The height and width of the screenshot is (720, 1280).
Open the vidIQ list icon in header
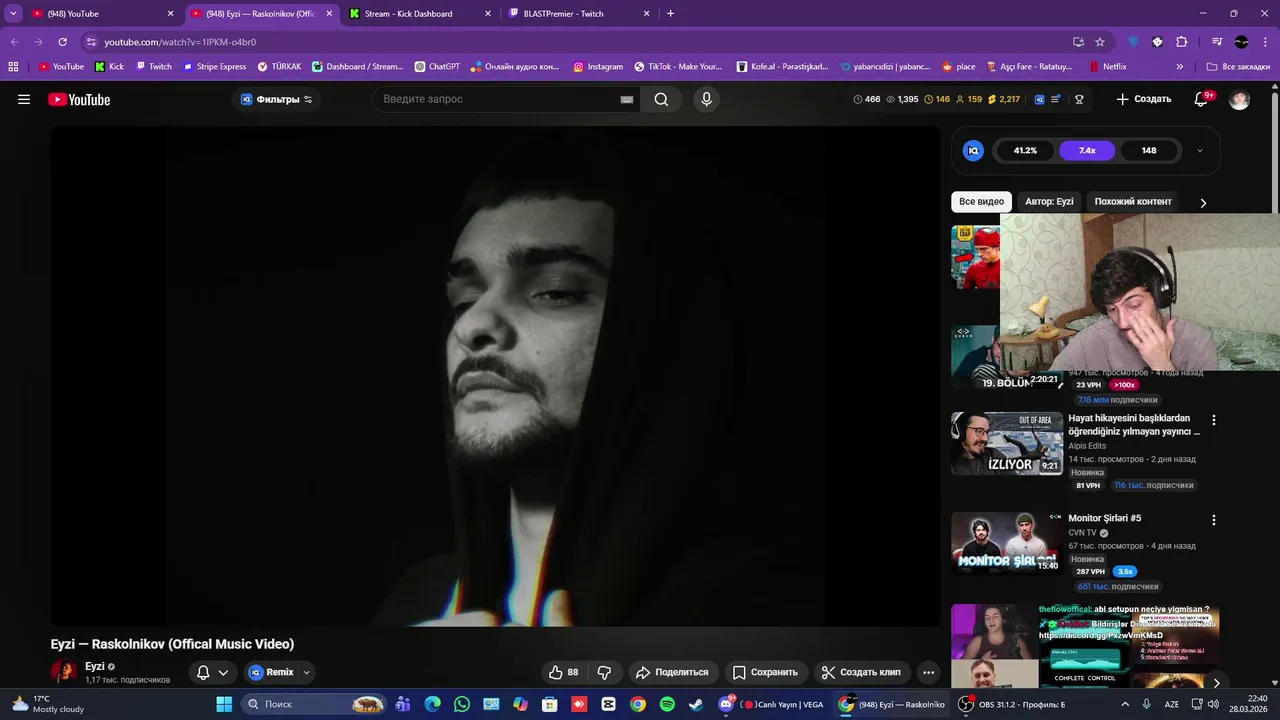pos(1055,99)
